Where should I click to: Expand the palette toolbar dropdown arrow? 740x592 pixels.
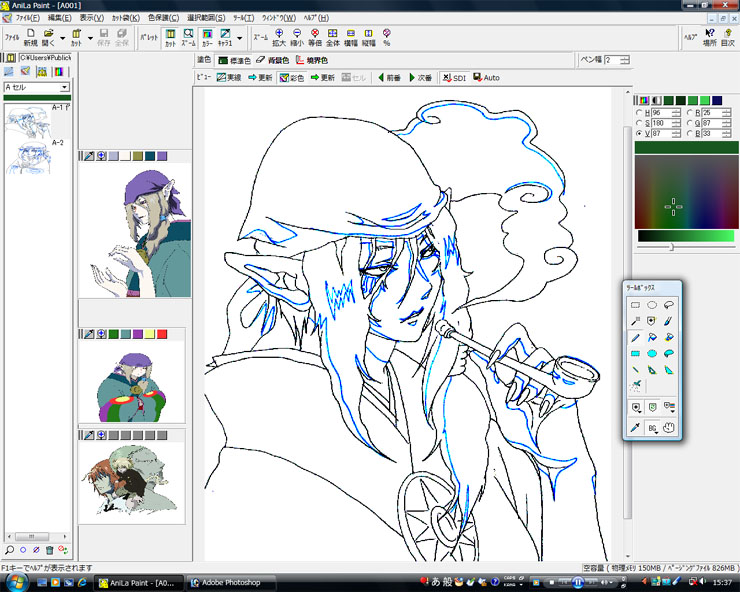coord(239,38)
